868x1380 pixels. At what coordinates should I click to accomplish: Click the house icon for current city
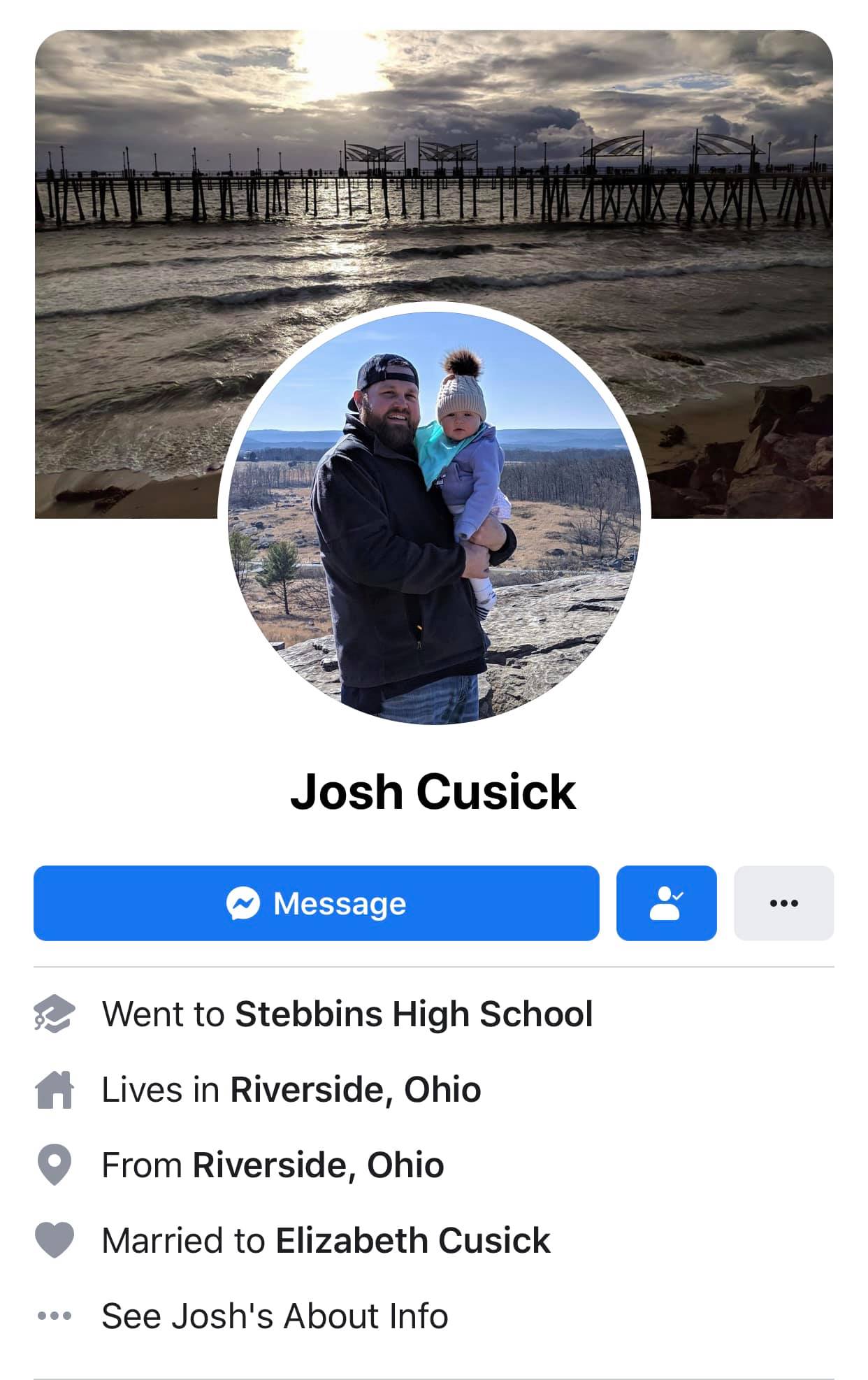[55, 1090]
